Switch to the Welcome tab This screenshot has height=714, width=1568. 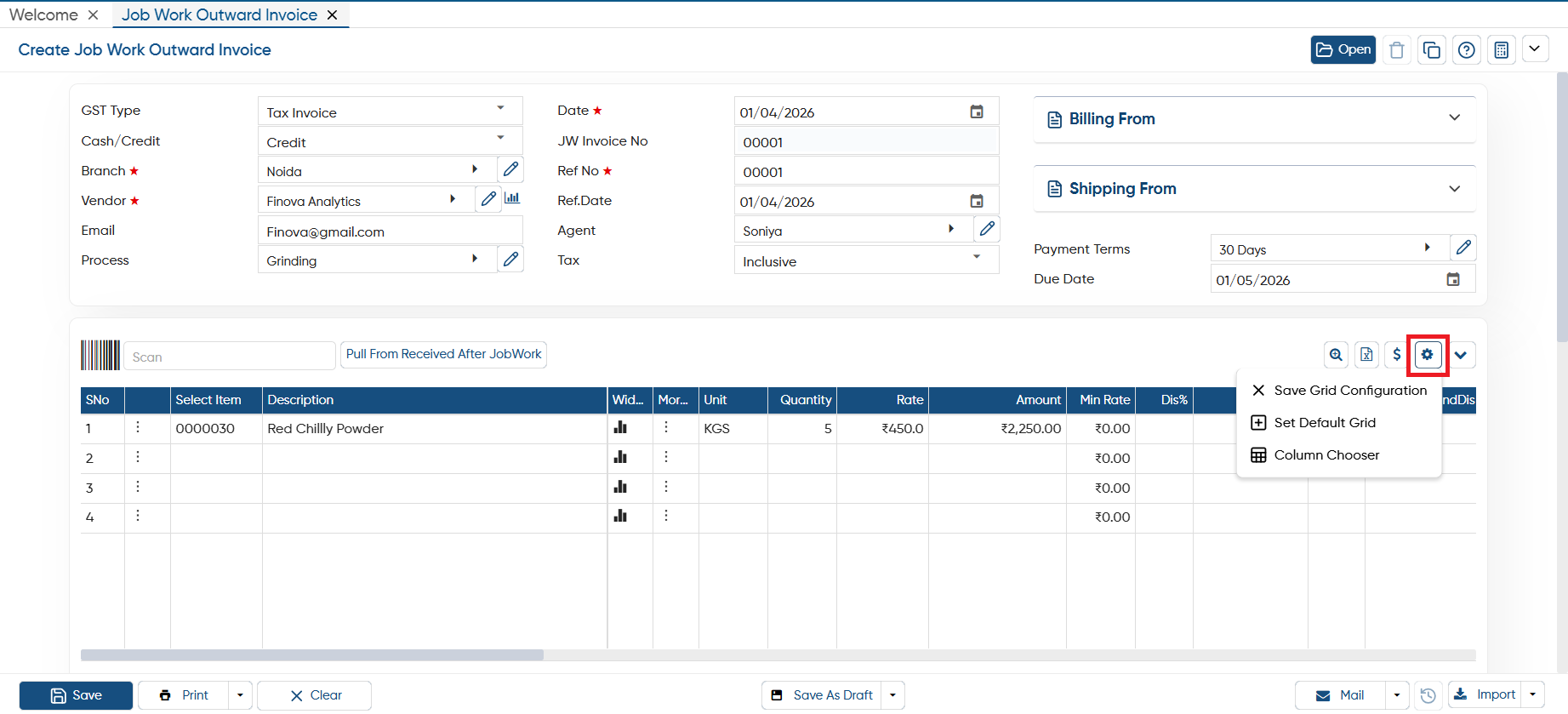tap(43, 14)
